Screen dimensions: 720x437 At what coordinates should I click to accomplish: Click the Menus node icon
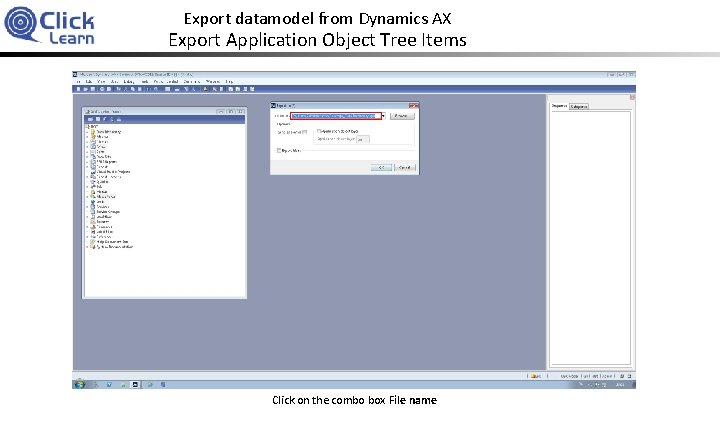(93, 192)
